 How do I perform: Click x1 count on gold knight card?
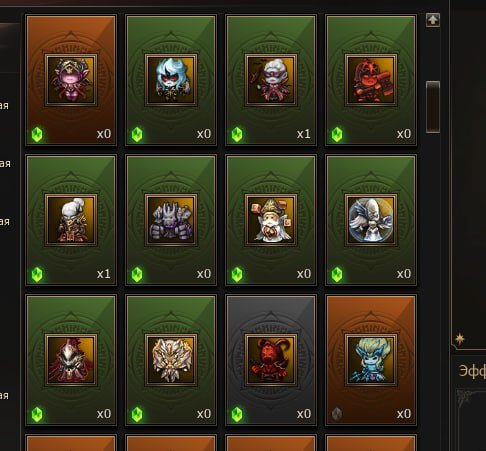click(x=103, y=274)
